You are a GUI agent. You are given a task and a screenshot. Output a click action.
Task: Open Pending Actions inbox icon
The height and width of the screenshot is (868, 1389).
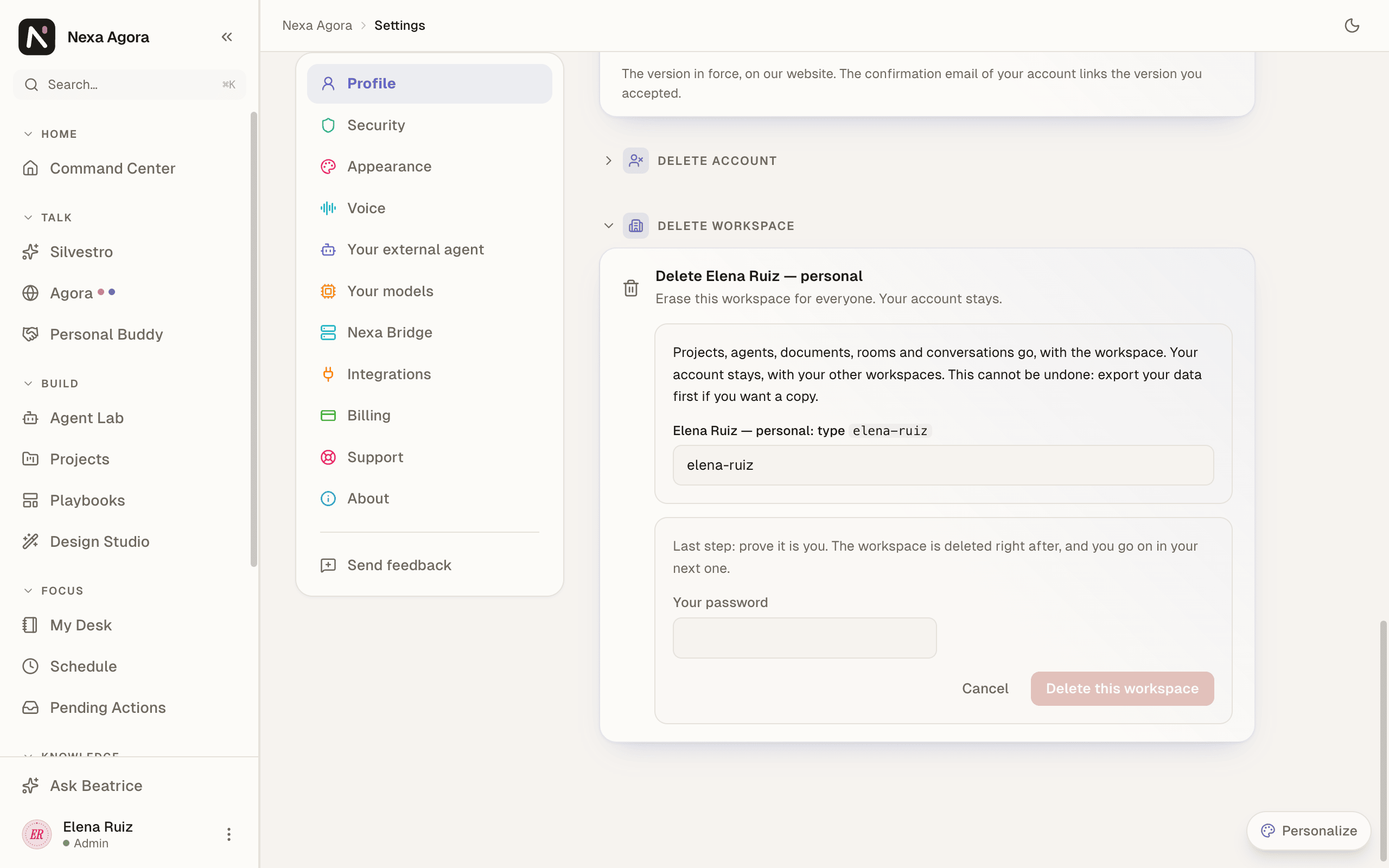point(30,708)
